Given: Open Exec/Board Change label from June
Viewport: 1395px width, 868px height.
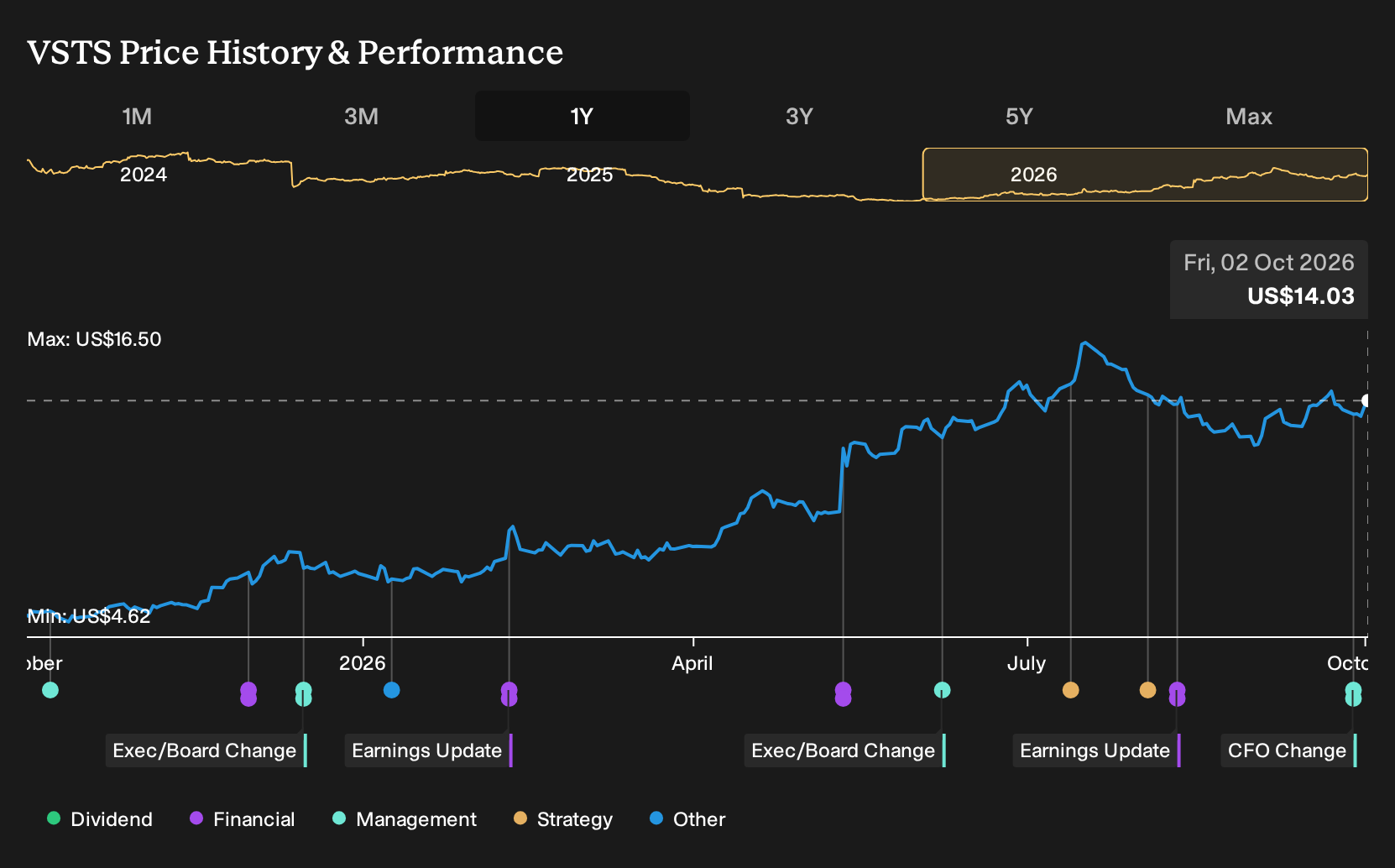Looking at the screenshot, I should (845, 750).
